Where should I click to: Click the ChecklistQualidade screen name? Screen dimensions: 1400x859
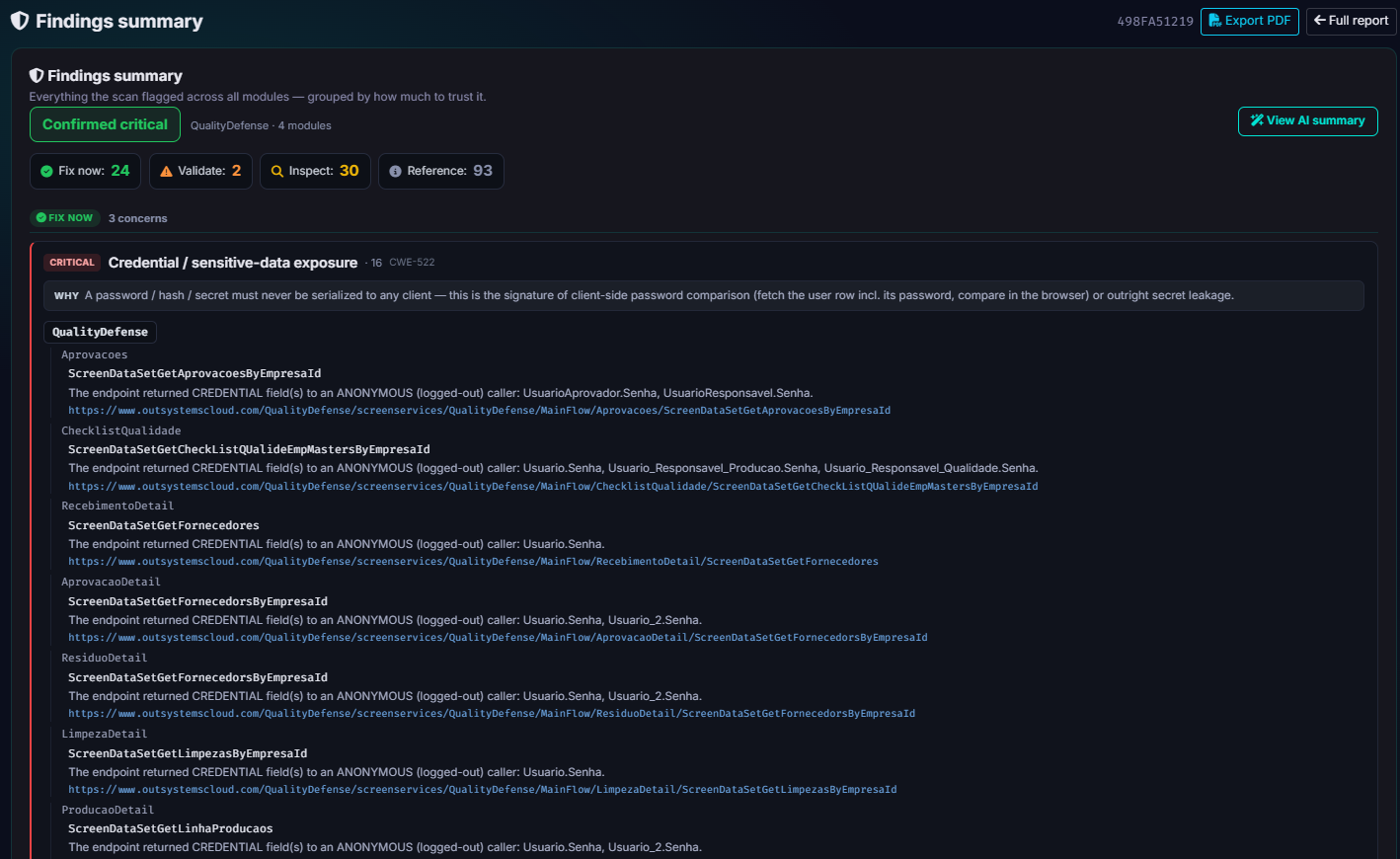(x=121, y=431)
